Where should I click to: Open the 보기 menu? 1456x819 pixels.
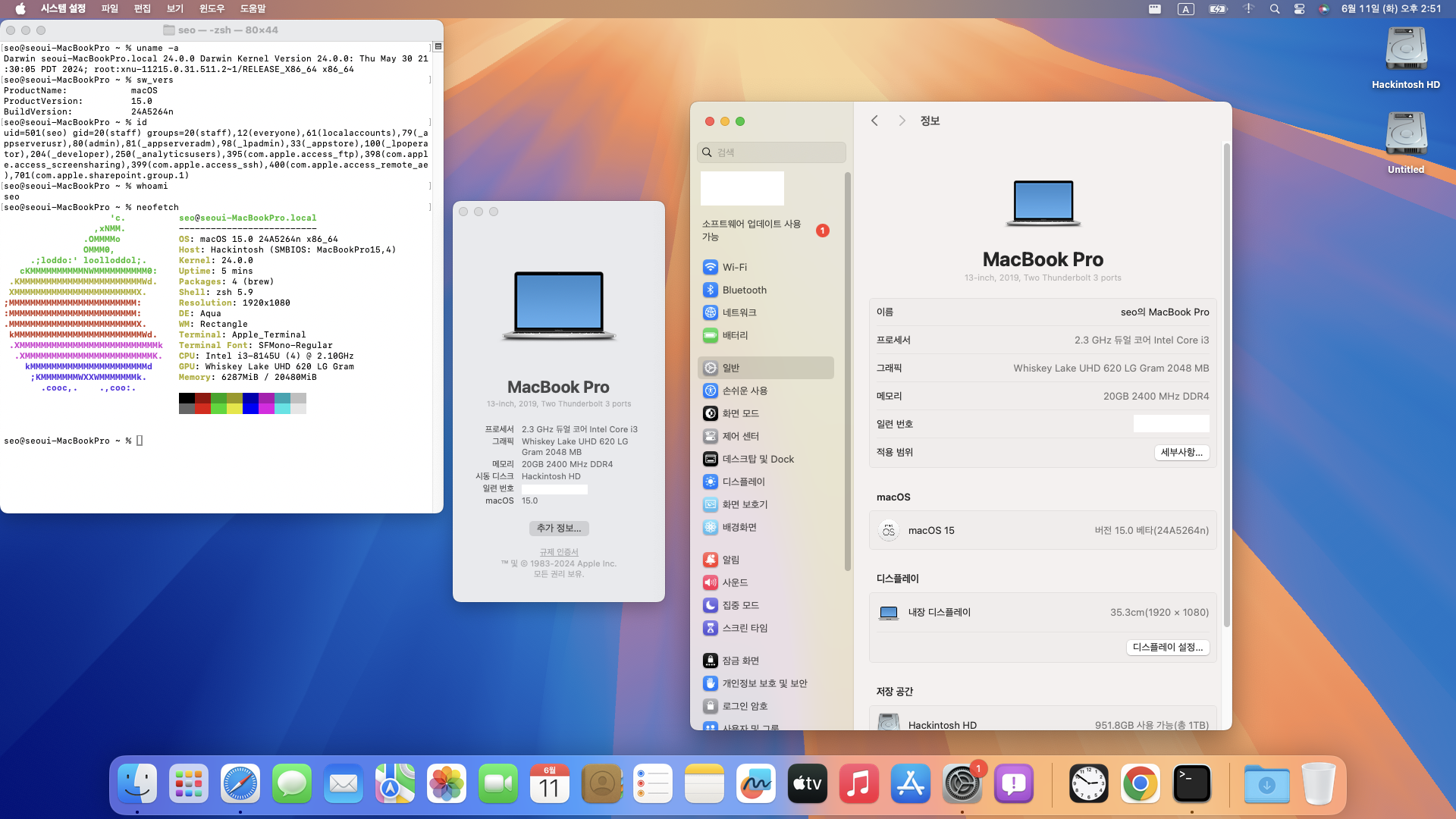(x=175, y=9)
